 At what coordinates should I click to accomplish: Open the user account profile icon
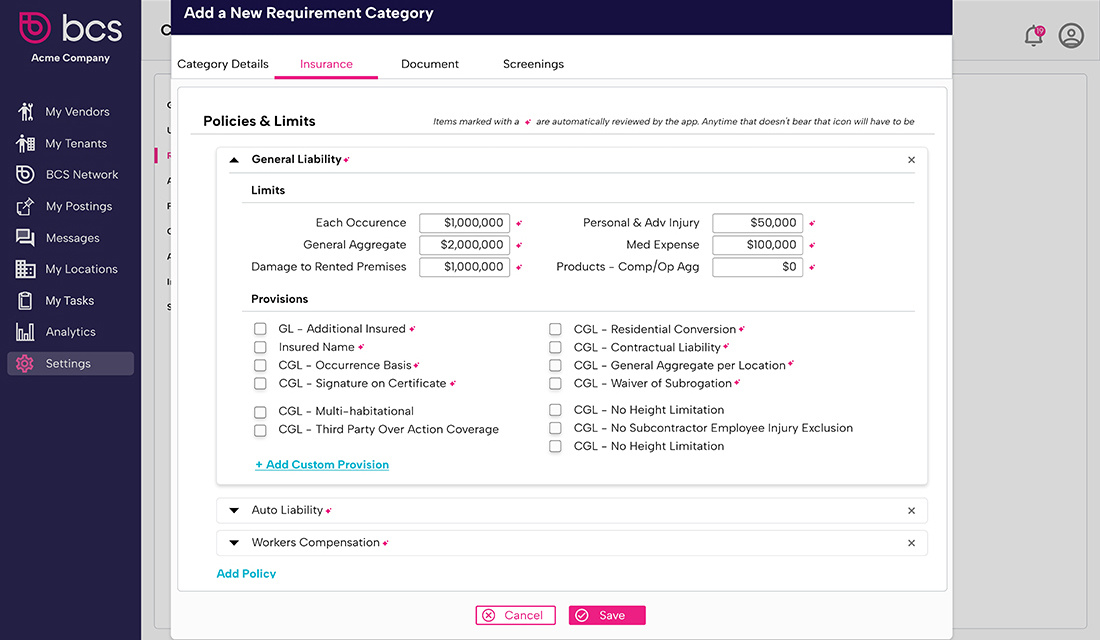pyautogui.click(x=1071, y=35)
